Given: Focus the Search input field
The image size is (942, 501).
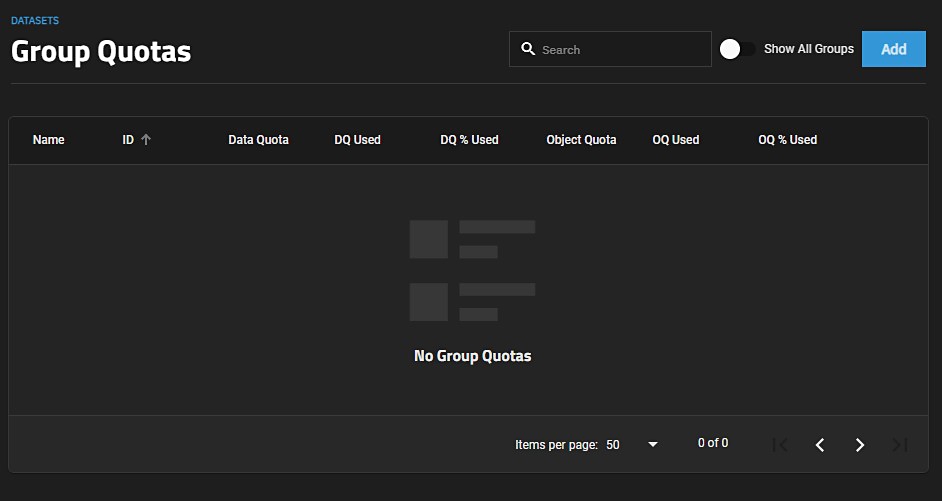Looking at the screenshot, I should point(620,49).
